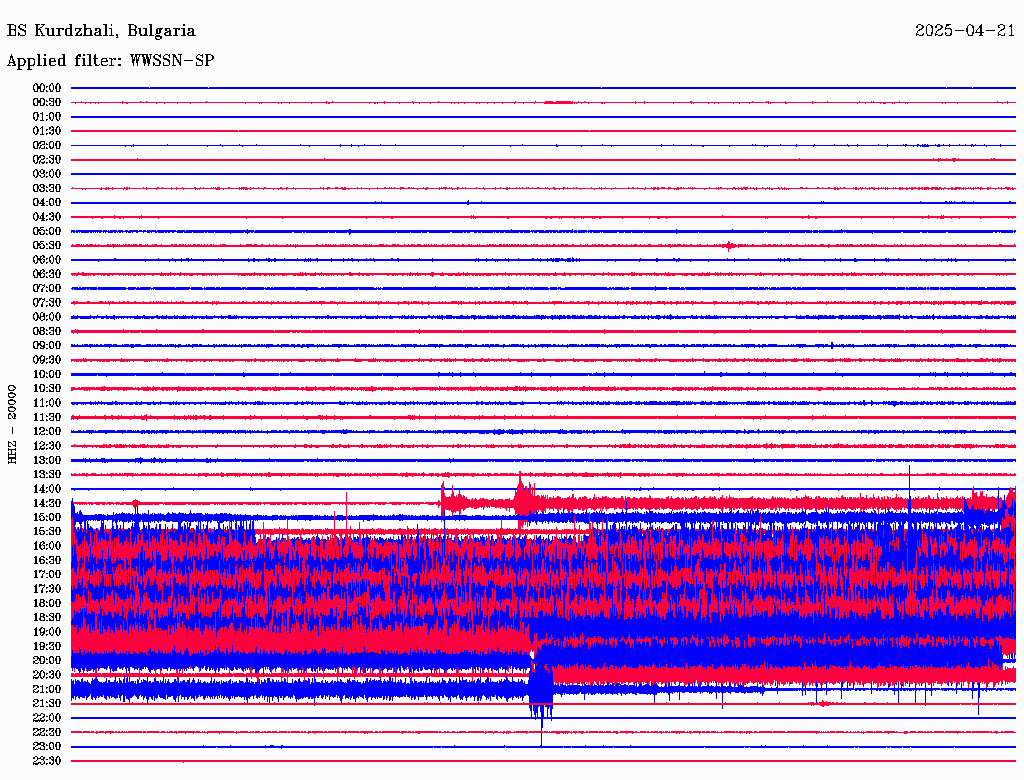
Task: Click the 14:30 time label
Action: click(x=47, y=503)
